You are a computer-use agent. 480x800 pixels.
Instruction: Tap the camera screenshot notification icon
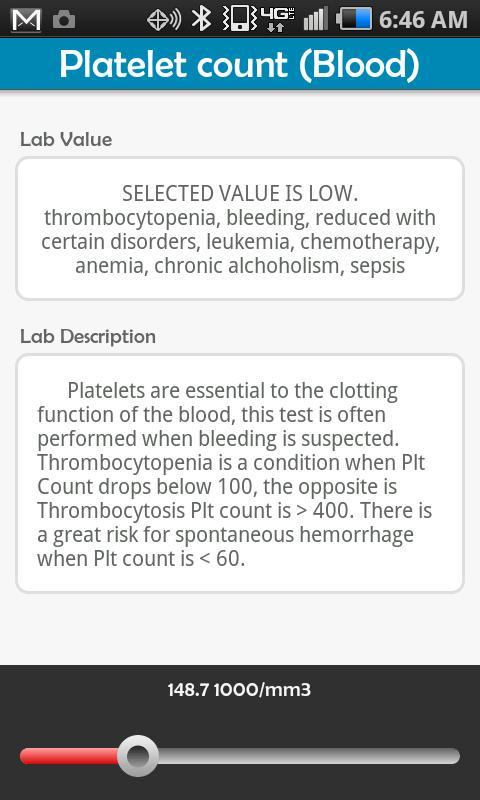[x=64, y=20]
